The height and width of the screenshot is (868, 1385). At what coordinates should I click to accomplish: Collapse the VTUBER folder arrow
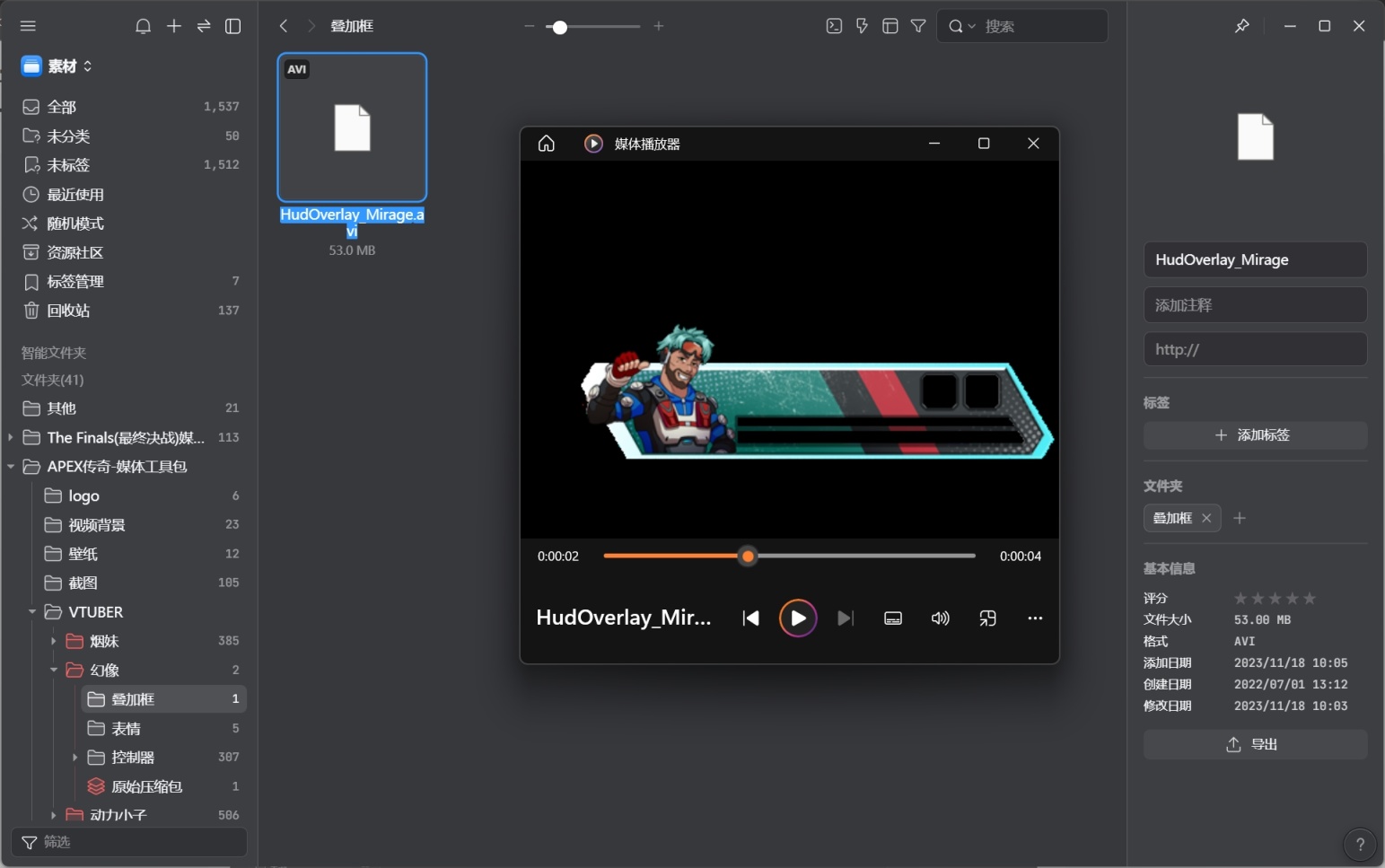[31, 612]
